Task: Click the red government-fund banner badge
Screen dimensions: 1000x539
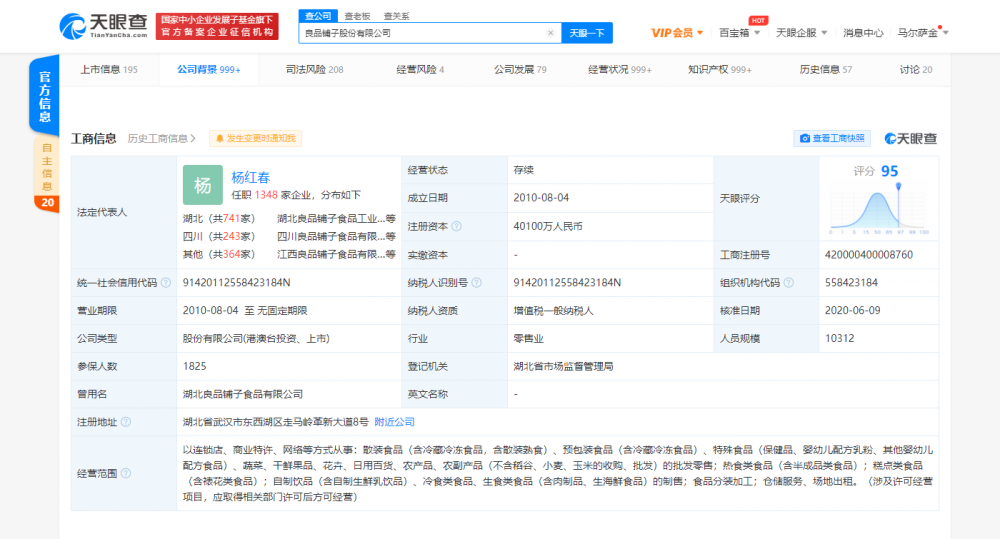Action: 217,27
